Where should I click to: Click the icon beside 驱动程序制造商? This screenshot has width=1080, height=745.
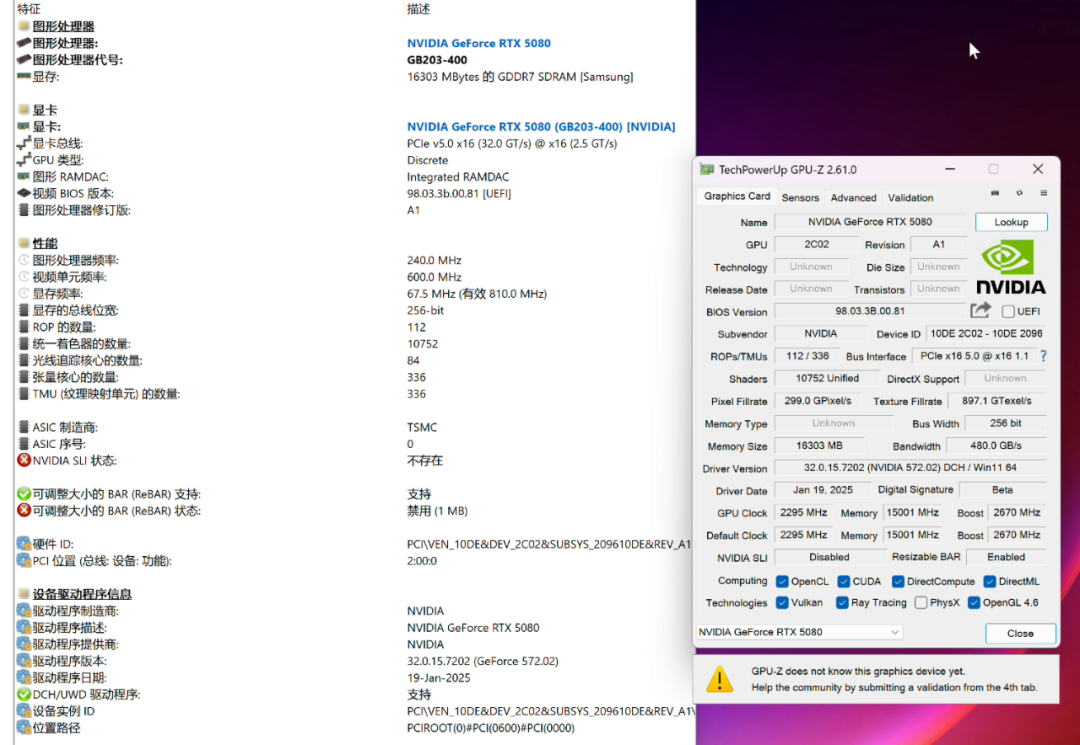pos(23,611)
